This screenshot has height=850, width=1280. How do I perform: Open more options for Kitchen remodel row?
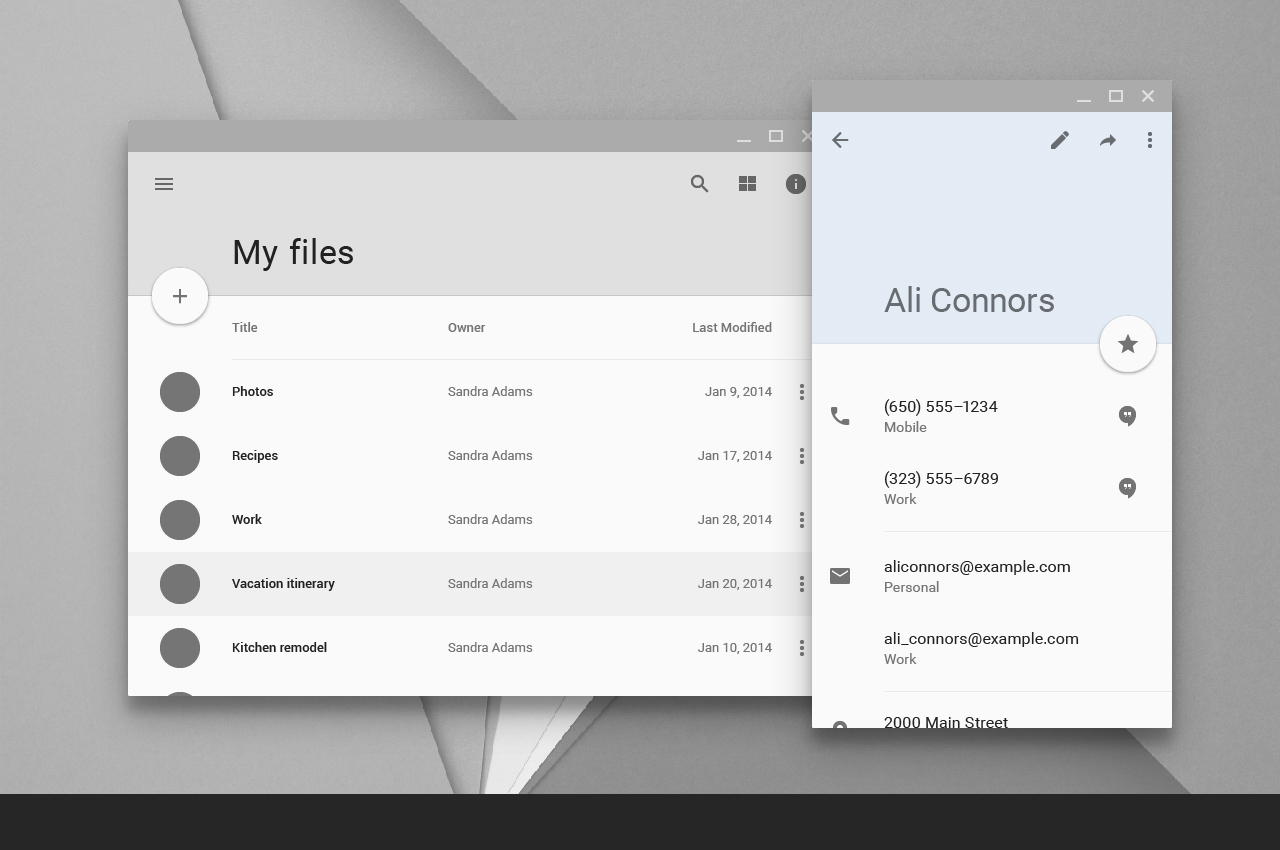(x=801, y=648)
